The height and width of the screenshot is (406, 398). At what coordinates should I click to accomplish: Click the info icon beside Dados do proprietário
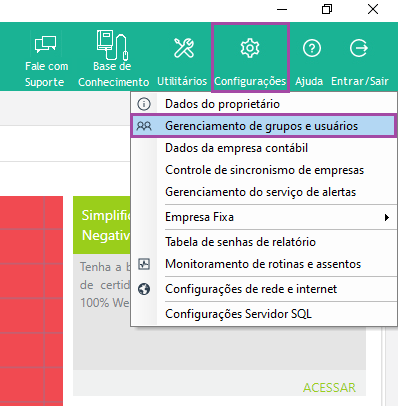[x=144, y=104]
